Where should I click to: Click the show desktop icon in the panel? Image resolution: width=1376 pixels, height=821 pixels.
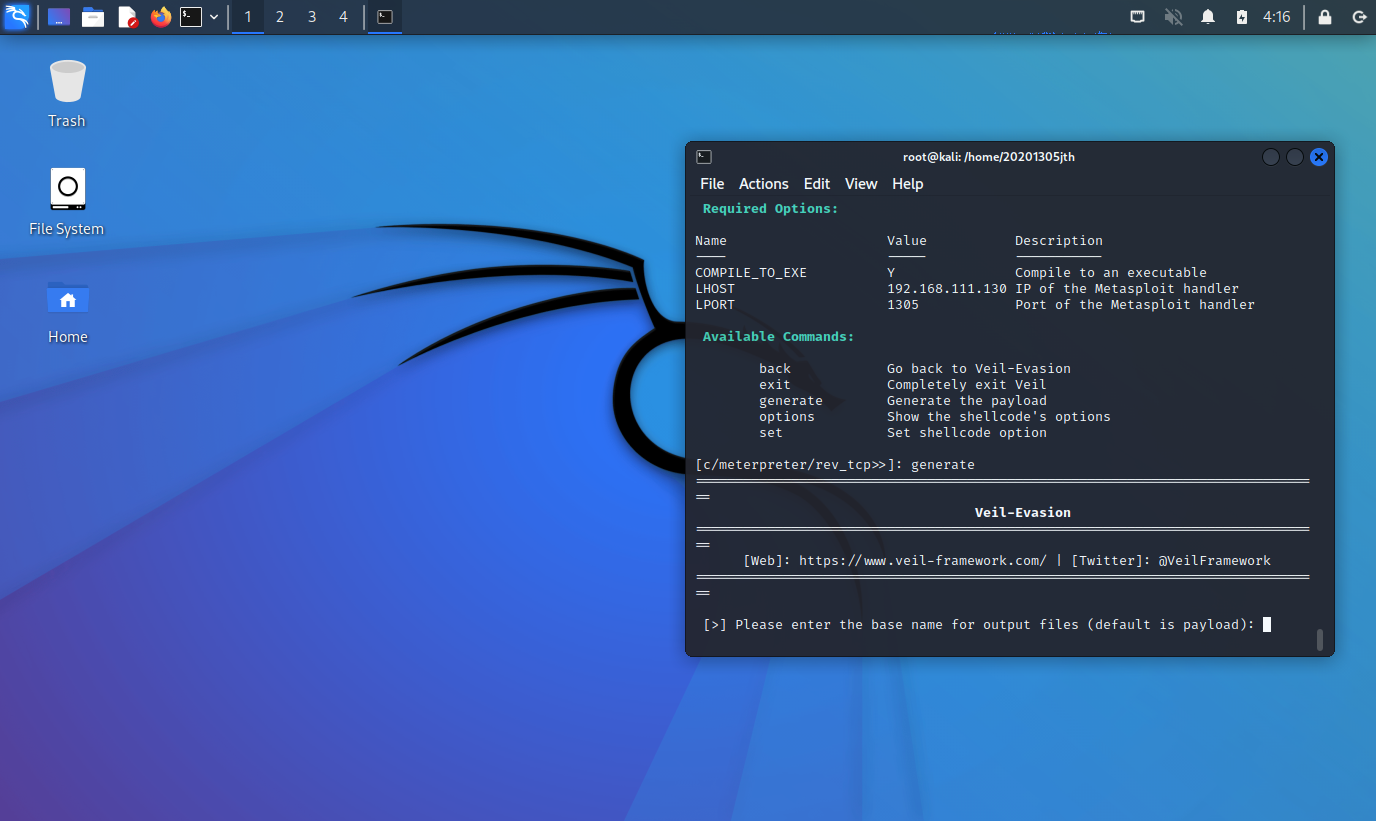59,17
